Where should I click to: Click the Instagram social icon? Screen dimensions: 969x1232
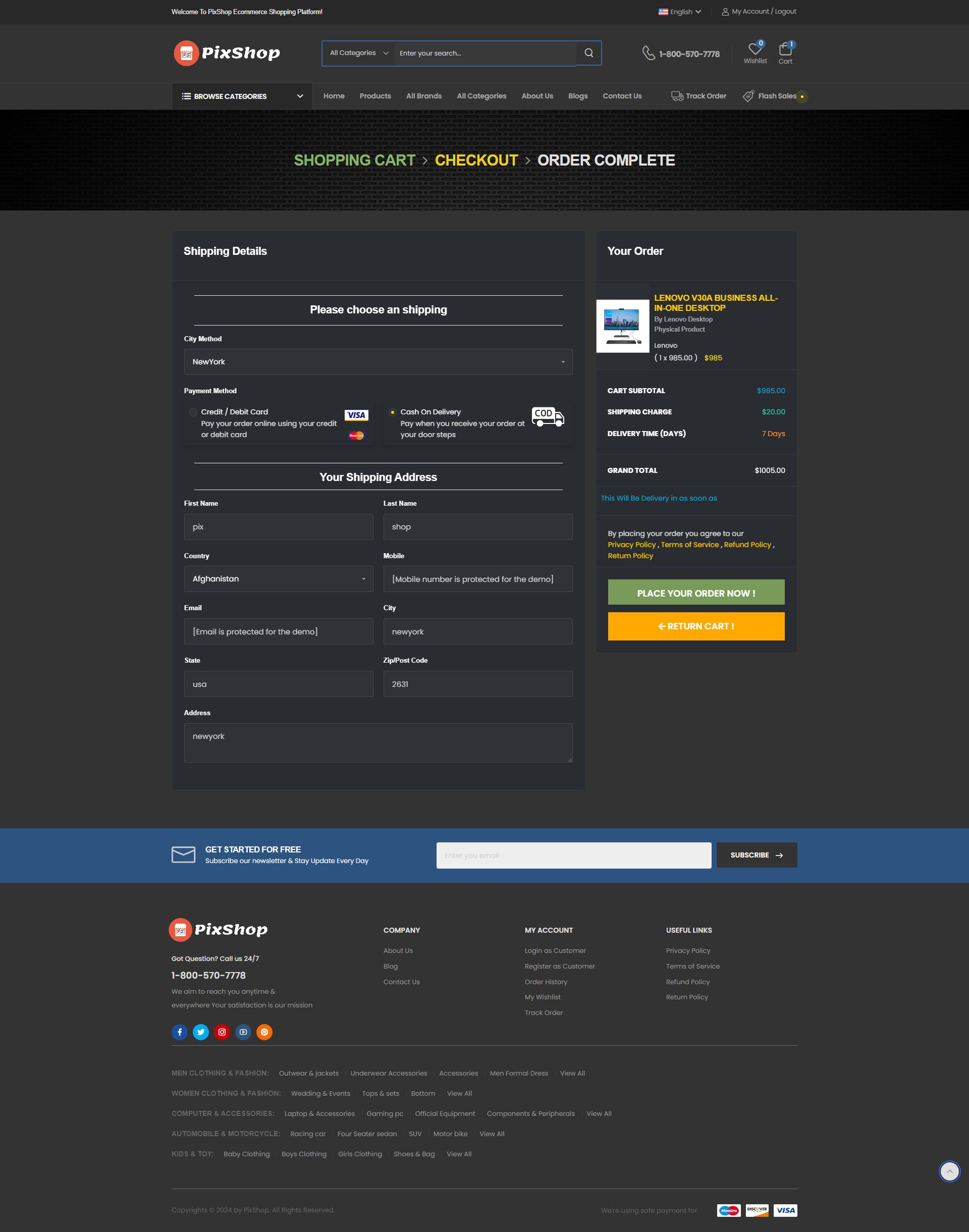(x=222, y=1032)
